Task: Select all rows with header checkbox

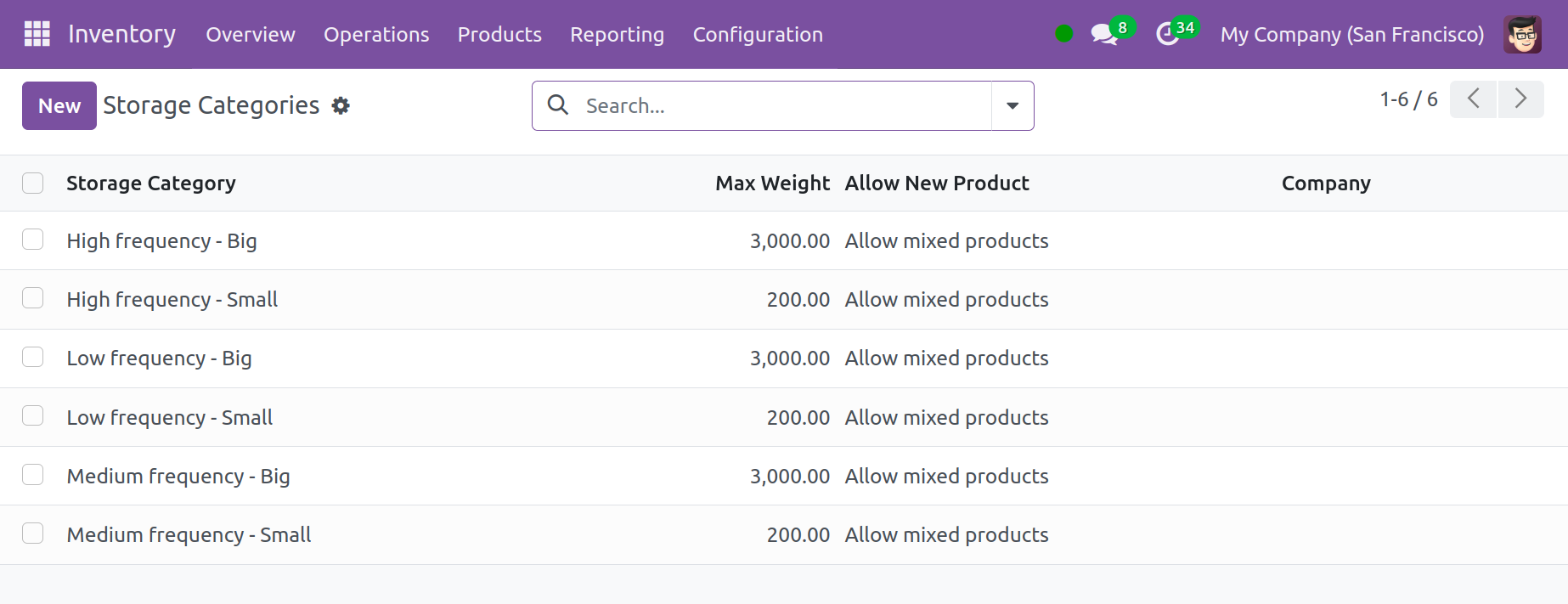Action: click(33, 183)
